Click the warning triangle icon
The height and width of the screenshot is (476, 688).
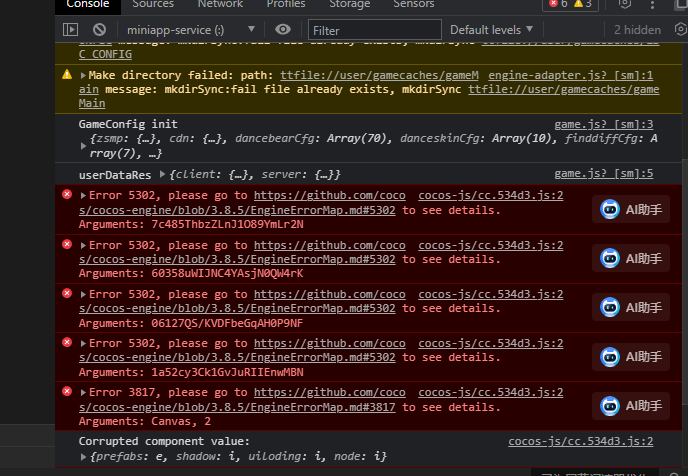tap(67, 74)
